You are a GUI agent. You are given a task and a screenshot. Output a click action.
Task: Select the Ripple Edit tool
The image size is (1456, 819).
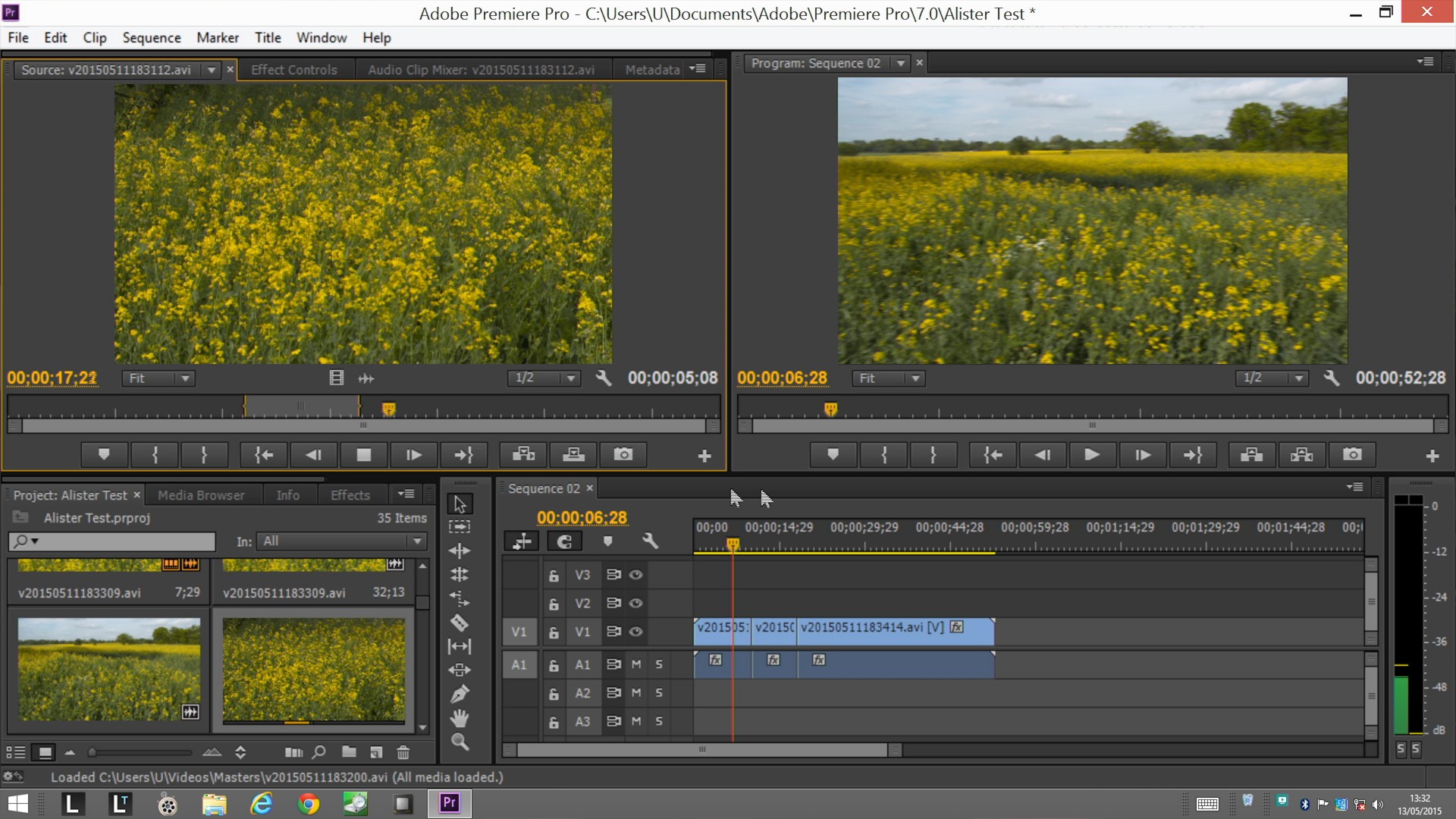(460, 551)
